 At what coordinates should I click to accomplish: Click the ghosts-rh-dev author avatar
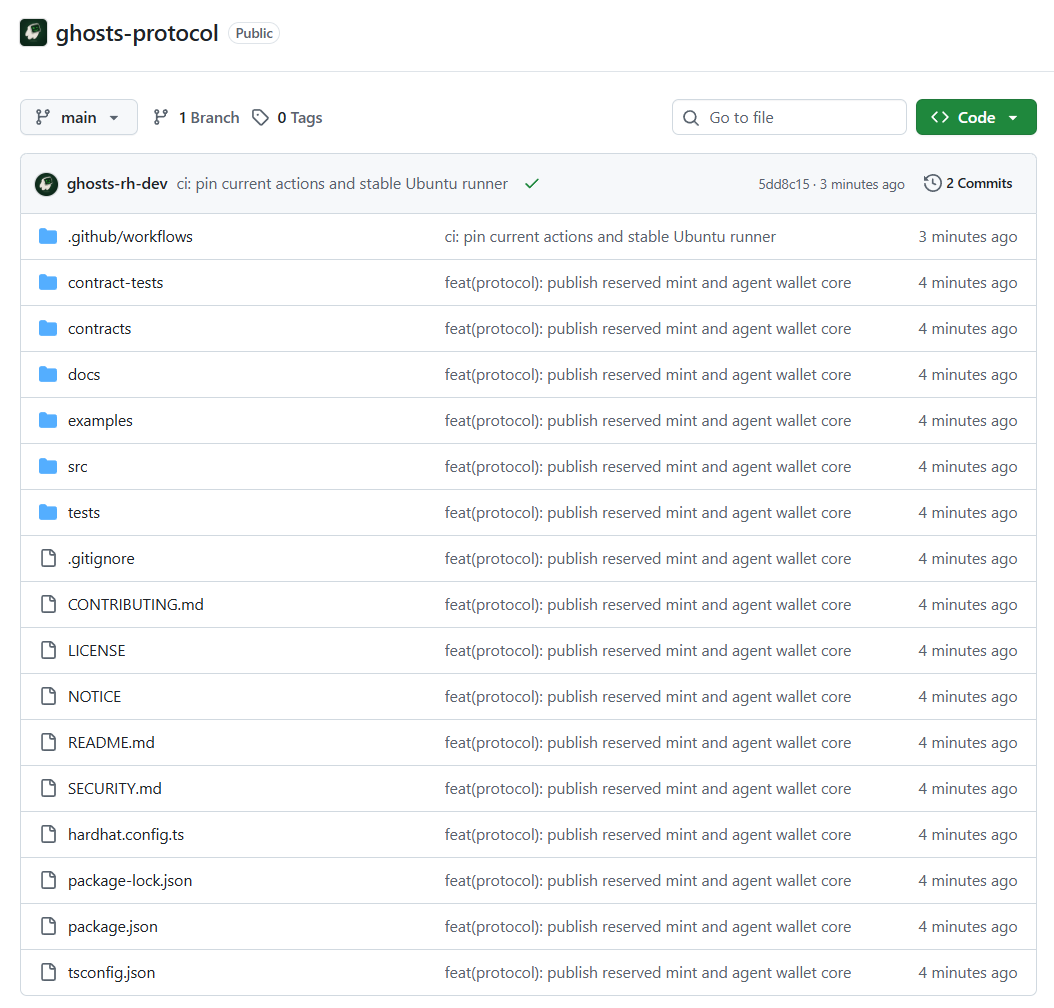[46, 183]
